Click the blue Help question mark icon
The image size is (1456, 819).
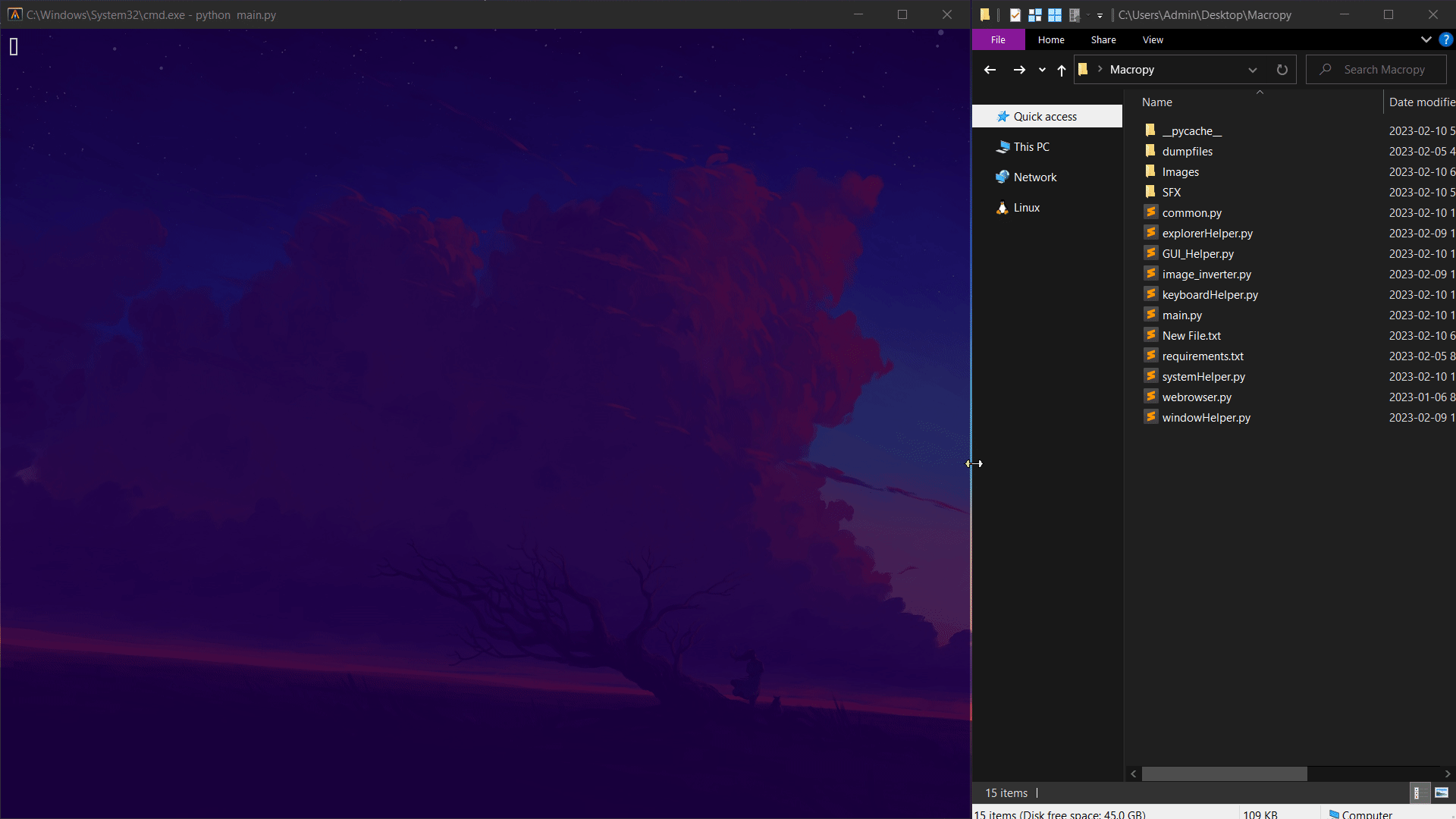(x=1447, y=39)
